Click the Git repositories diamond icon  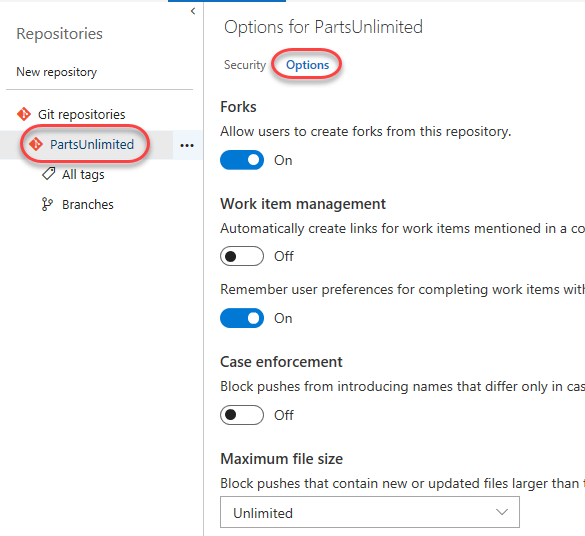(24, 114)
